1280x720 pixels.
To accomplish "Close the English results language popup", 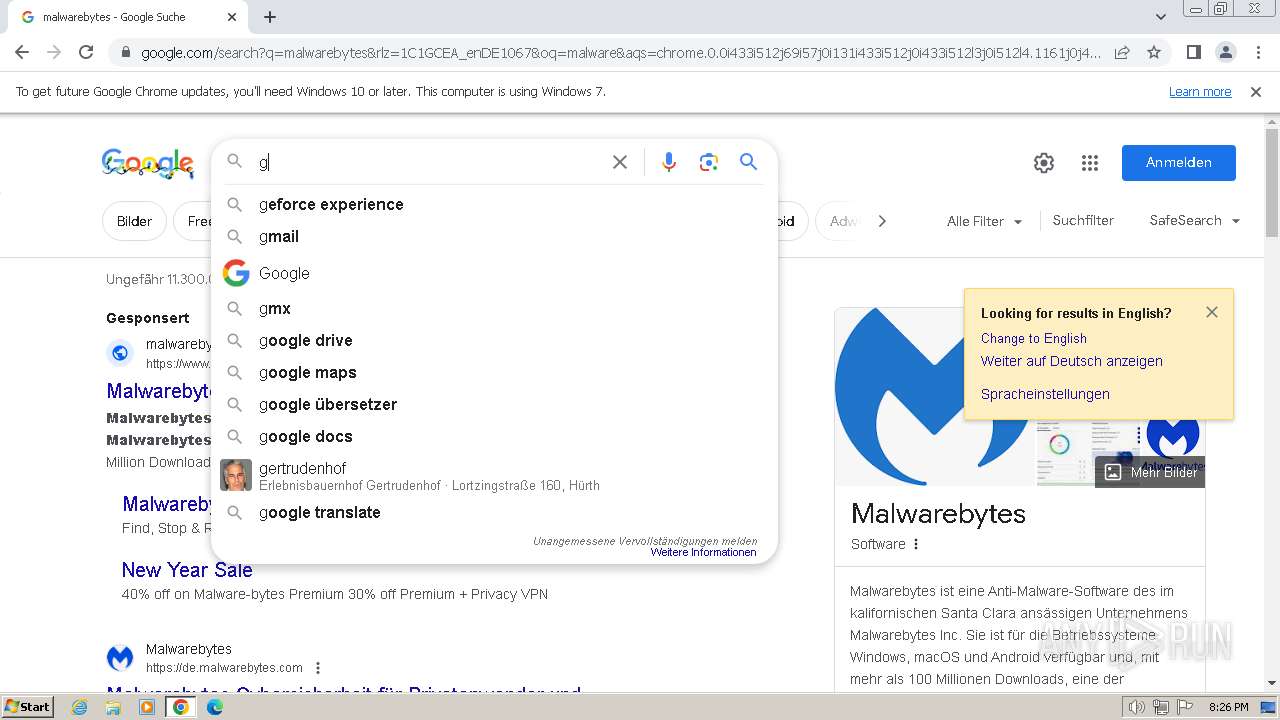I will [1212, 312].
